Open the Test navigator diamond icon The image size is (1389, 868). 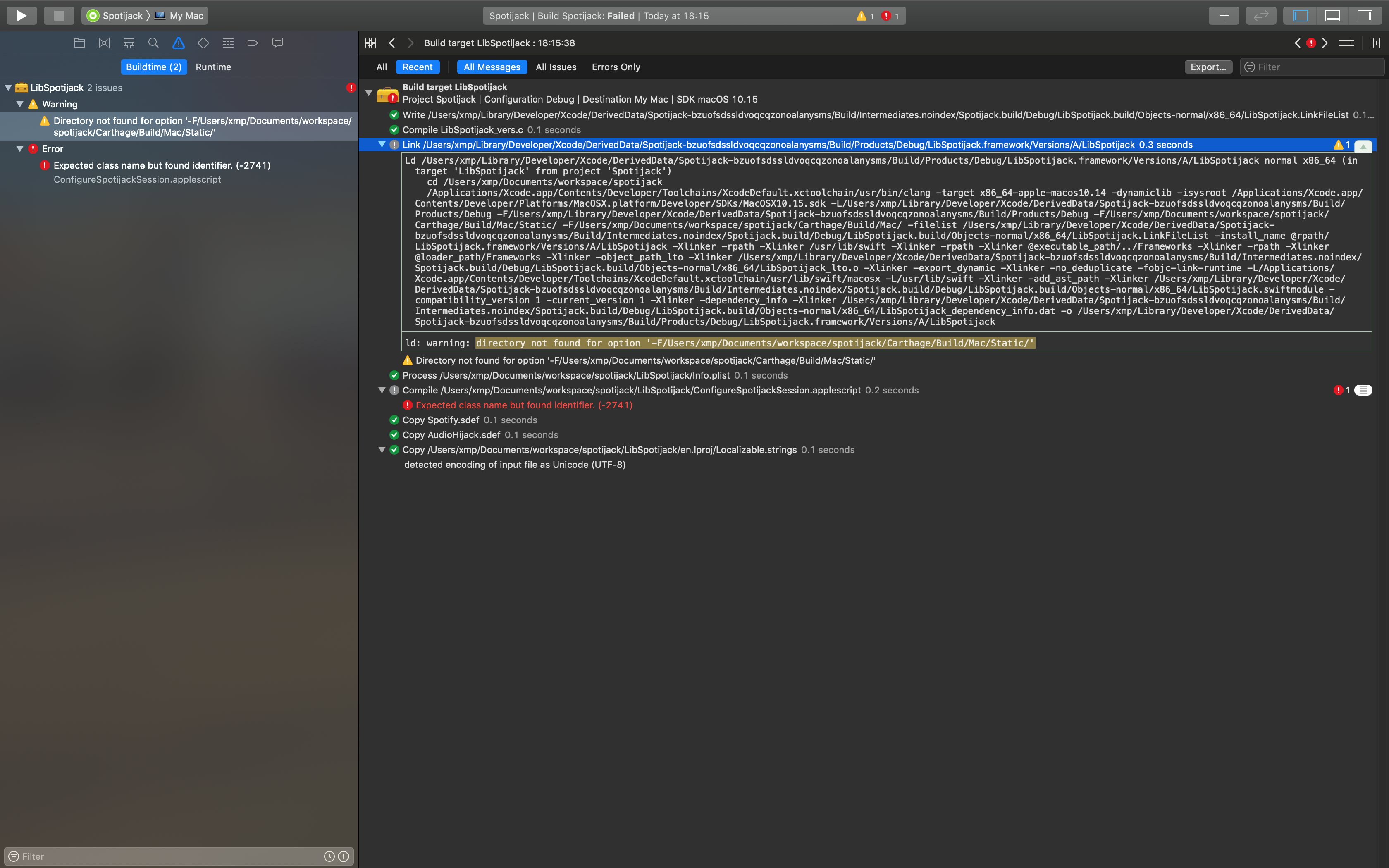pyautogui.click(x=203, y=43)
